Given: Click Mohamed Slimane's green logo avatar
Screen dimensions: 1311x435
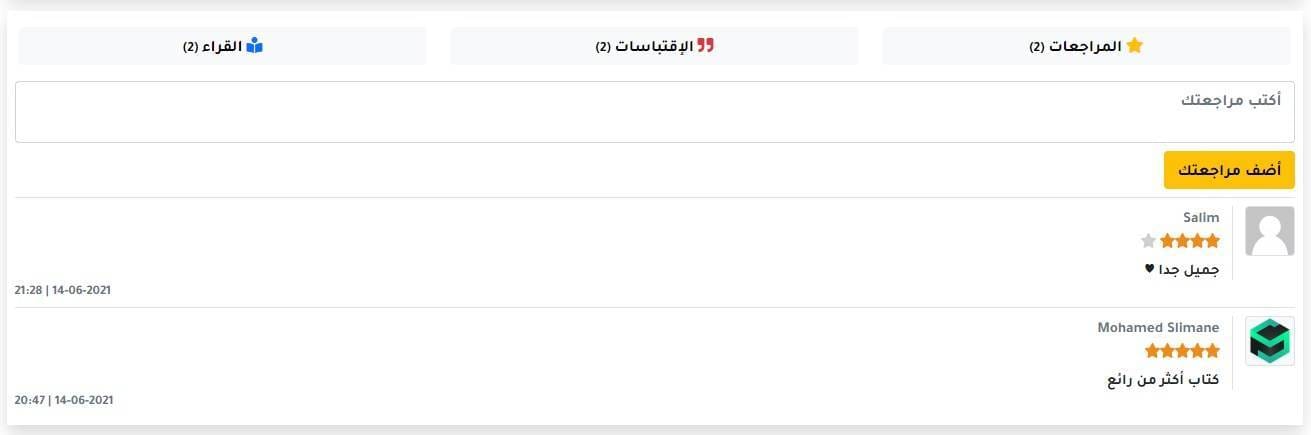Looking at the screenshot, I should click(x=1269, y=341).
